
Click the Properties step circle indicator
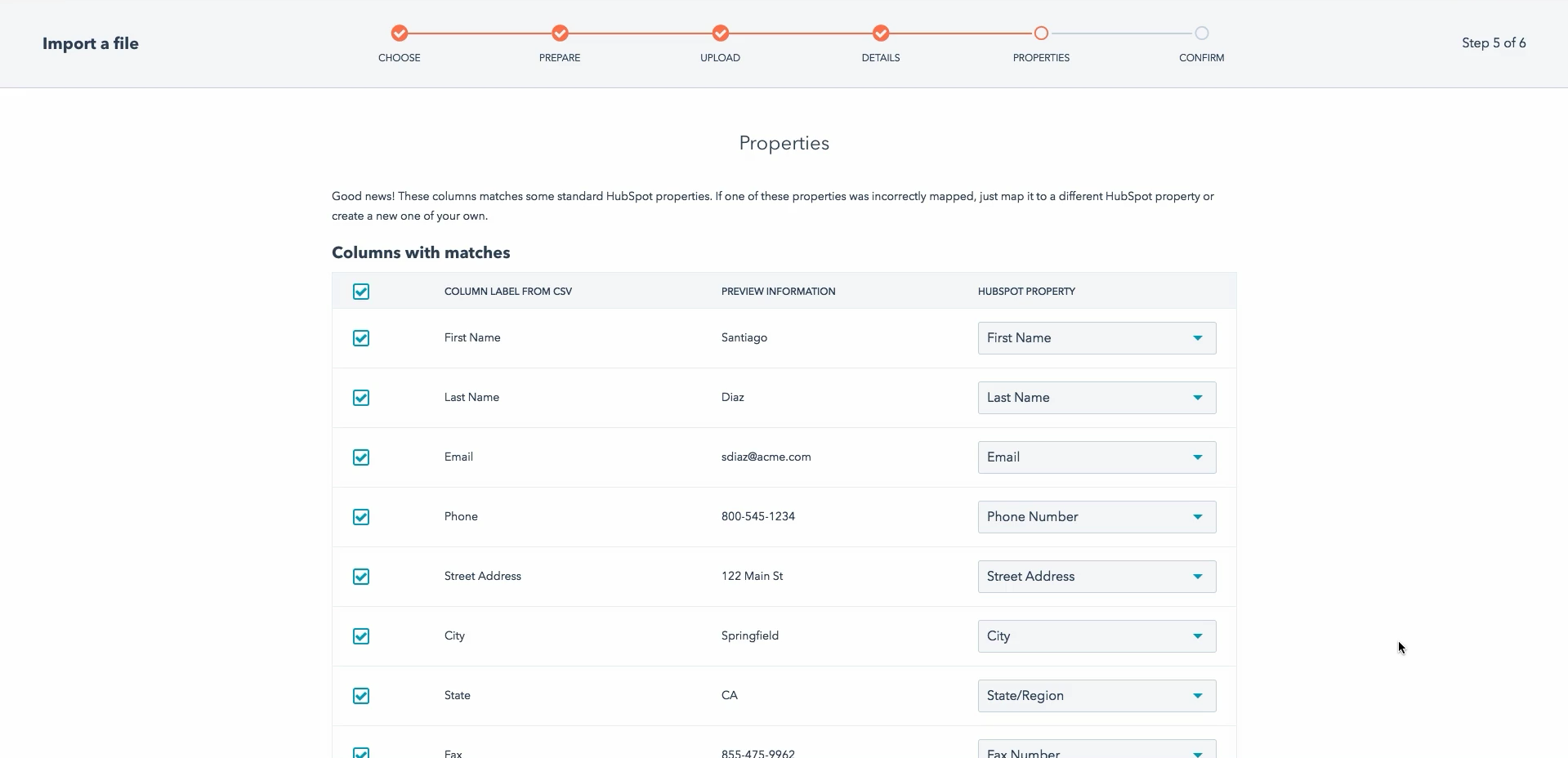(1041, 33)
